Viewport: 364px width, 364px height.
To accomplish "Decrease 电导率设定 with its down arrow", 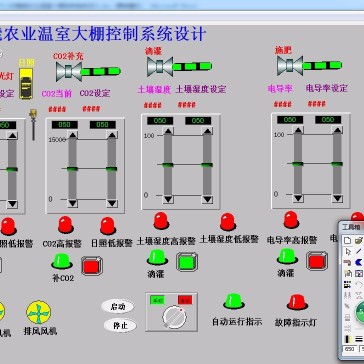I will (337, 198).
